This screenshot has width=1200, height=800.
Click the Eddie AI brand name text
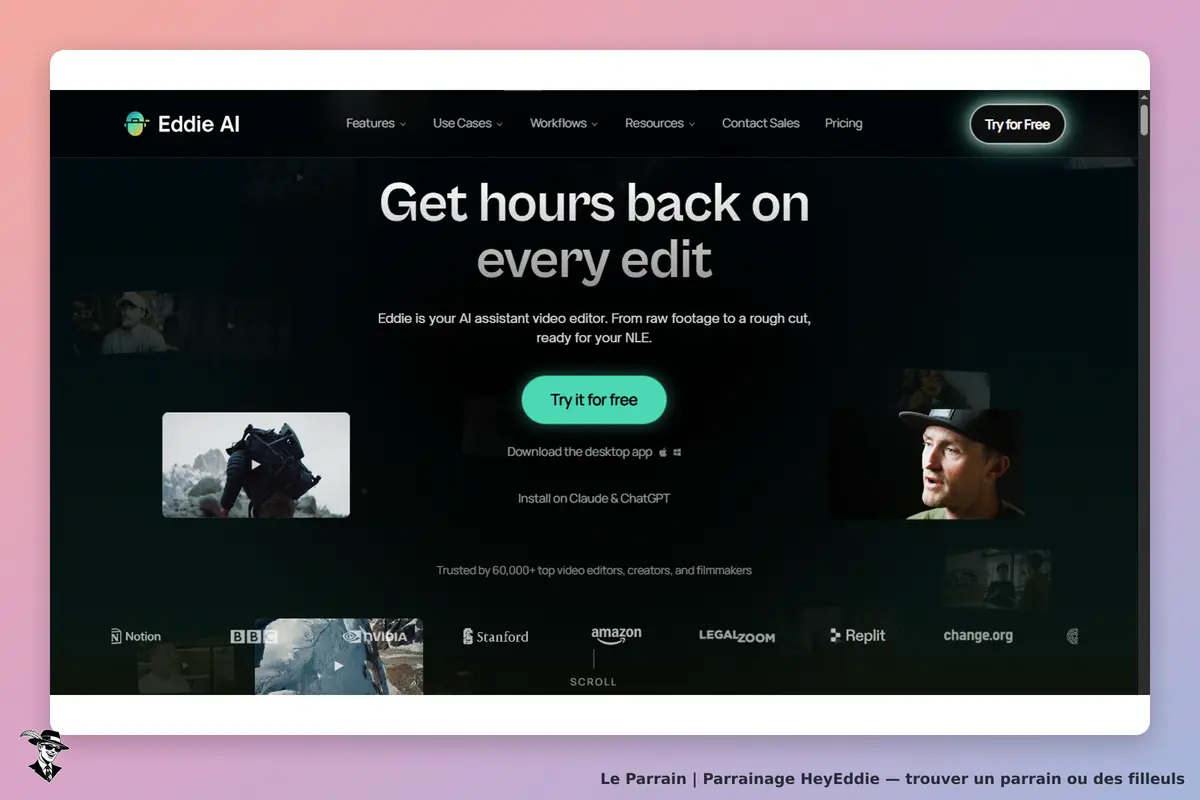click(199, 124)
